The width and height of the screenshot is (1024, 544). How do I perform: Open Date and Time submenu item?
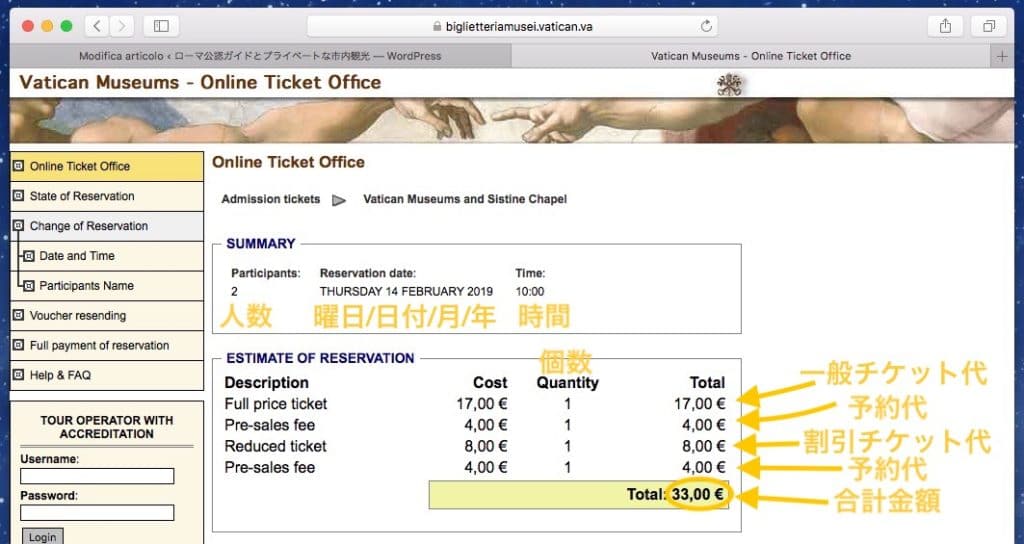click(107, 256)
